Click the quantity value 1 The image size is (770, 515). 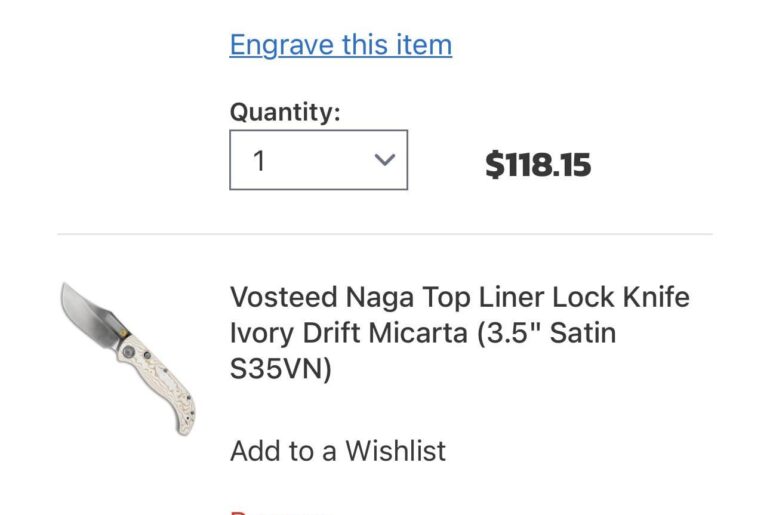pos(259,161)
